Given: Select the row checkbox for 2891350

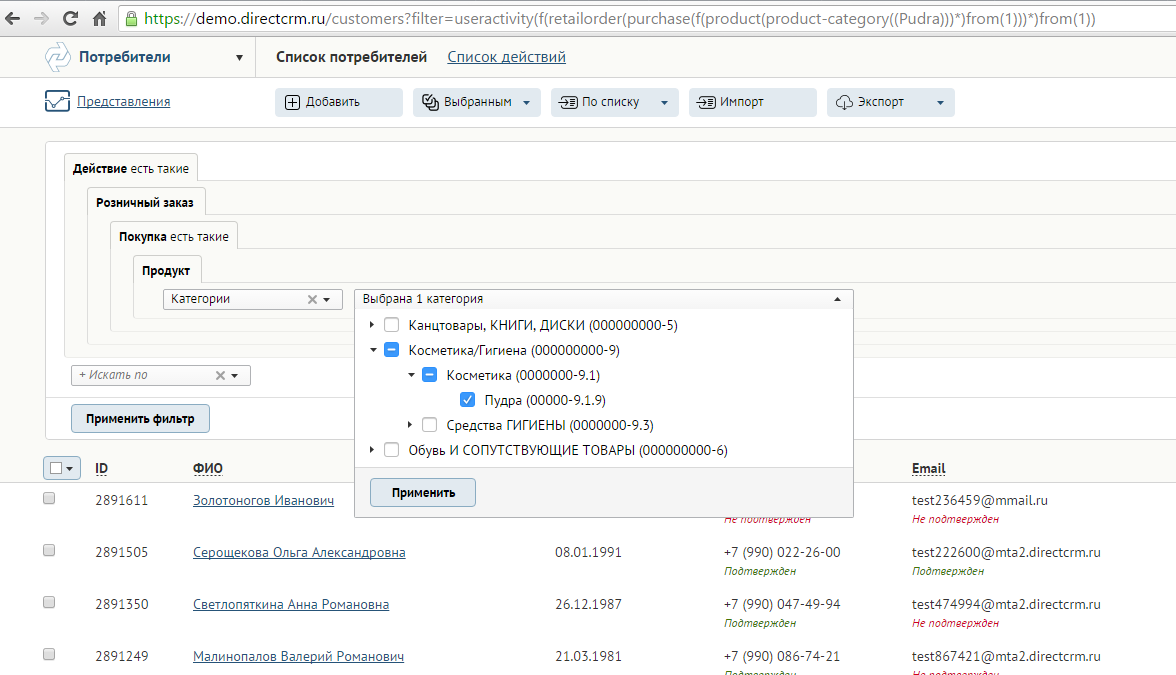Looking at the screenshot, I should [x=50, y=602].
